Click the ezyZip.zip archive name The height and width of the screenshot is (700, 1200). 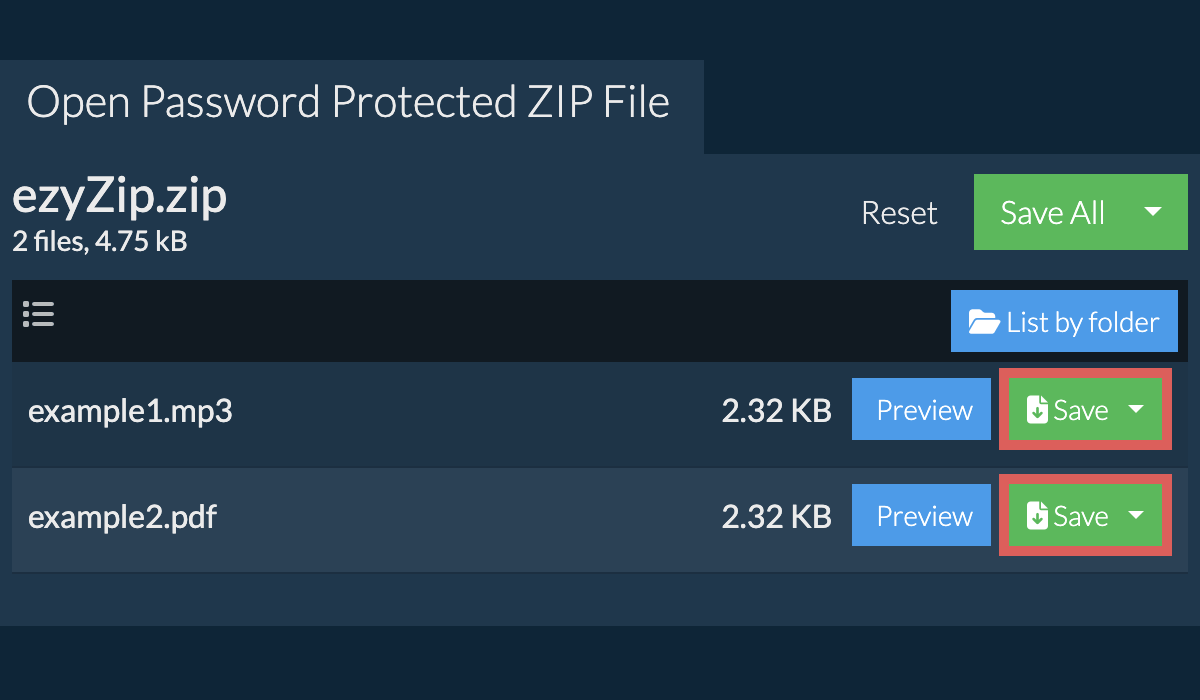click(x=119, y=195)
